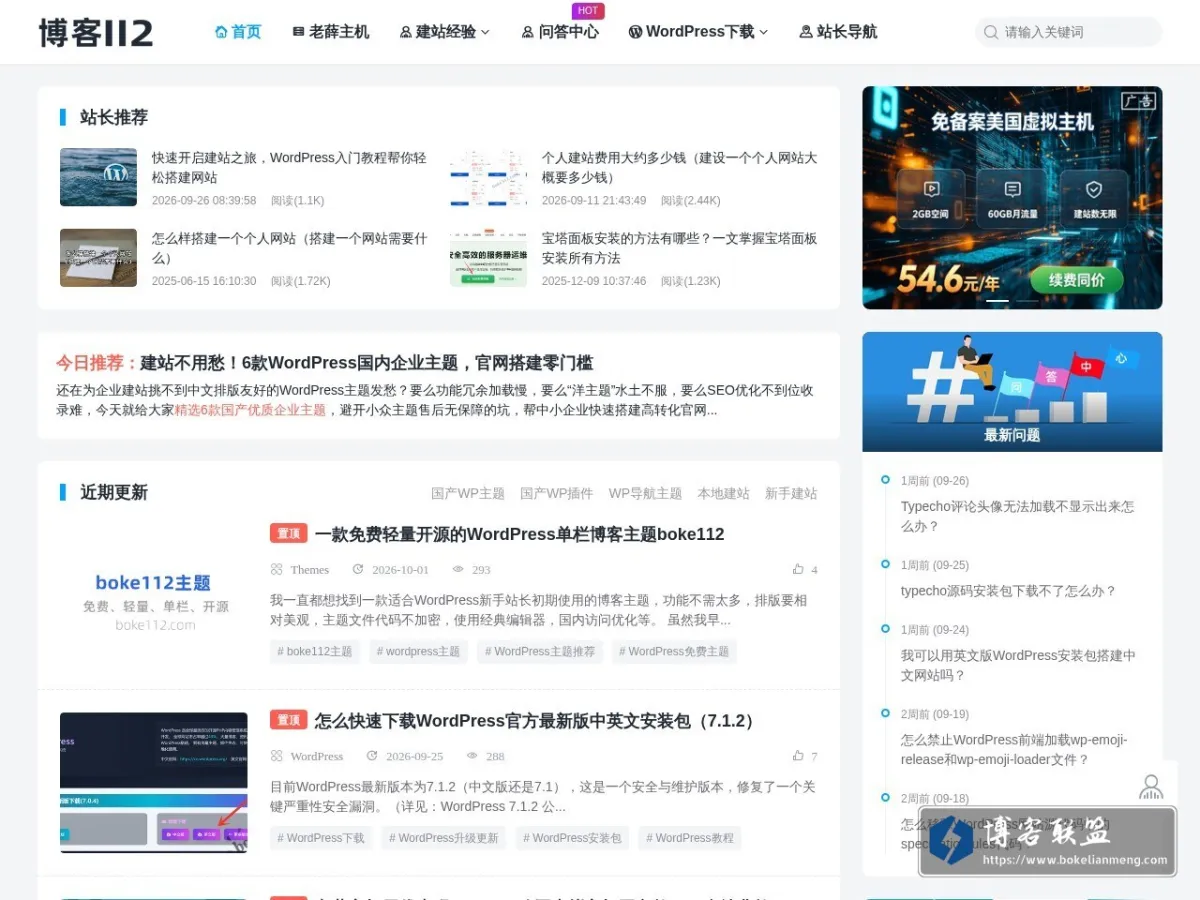Image resolution: width=1200 pixels, height=900 pixels.
Task: Expand the 建站经验 dropdown menu
Action: [444, 32]
